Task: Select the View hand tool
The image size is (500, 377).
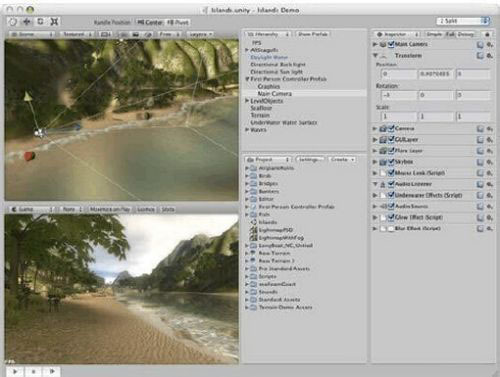Action: [x=13, y=22]
